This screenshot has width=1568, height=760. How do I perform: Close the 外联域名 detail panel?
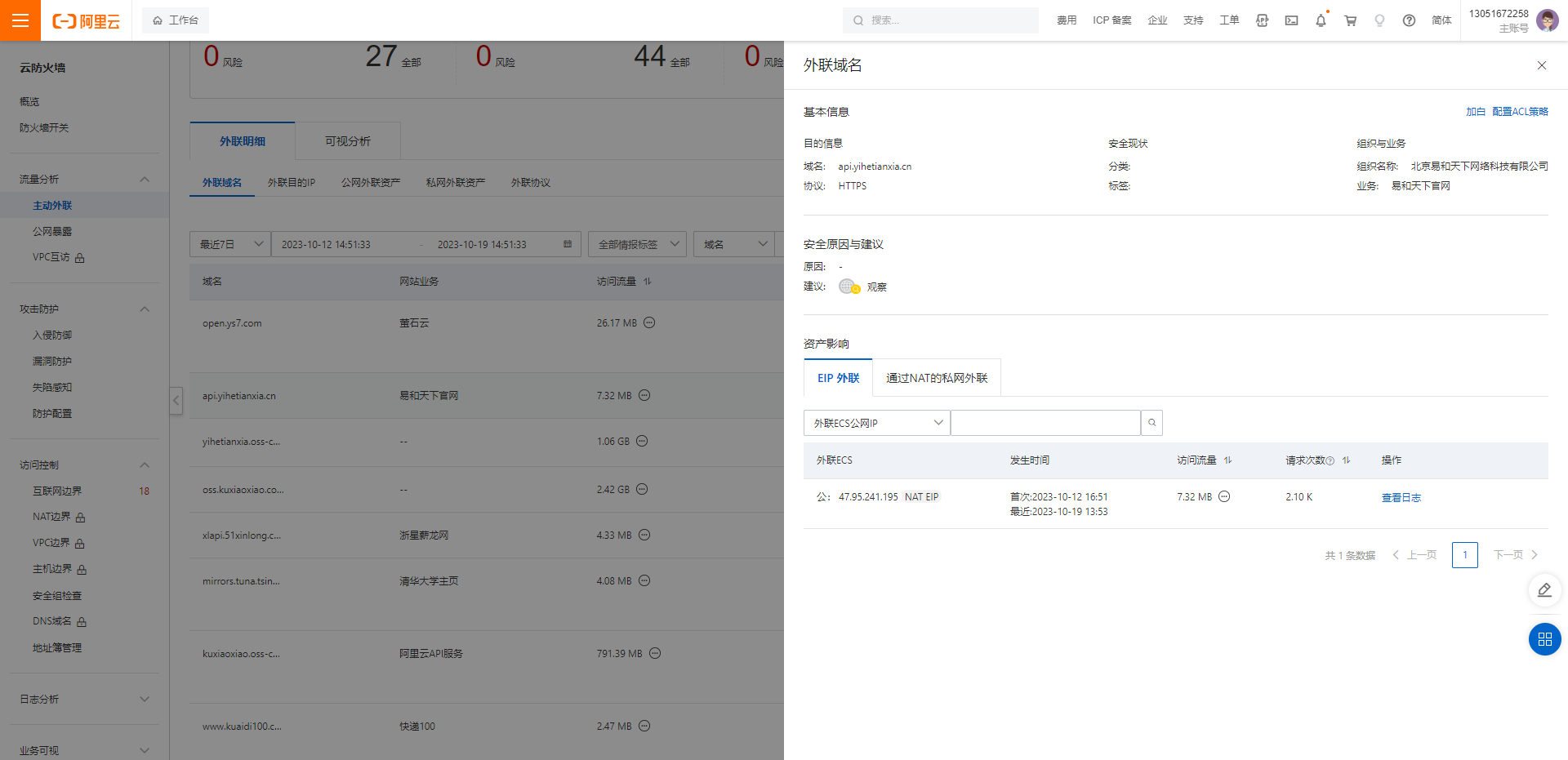(1542, 65)
